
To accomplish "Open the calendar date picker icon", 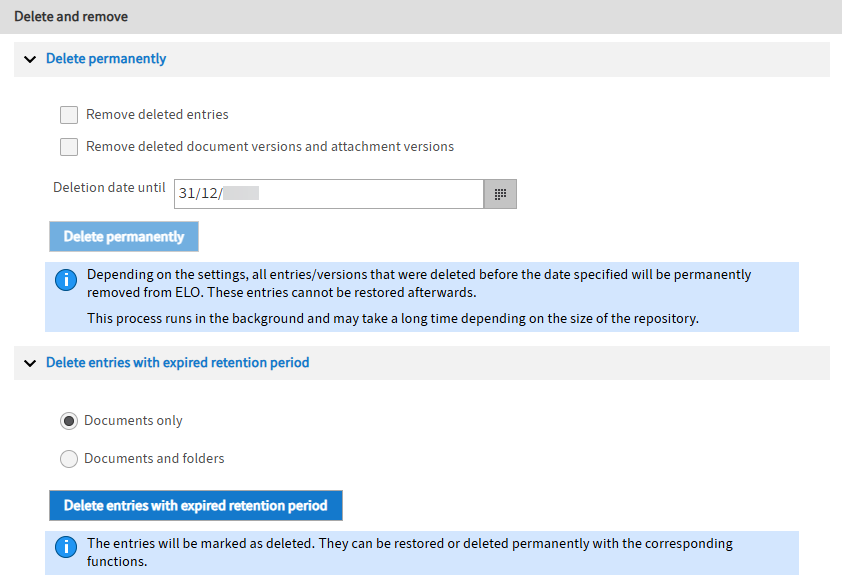I will 500,194.
